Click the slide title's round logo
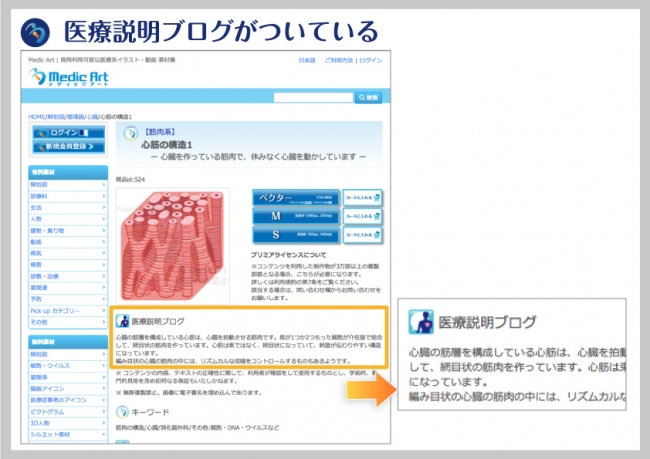Image resolution: width=650 pixels, height=459 pixels. 35,32
